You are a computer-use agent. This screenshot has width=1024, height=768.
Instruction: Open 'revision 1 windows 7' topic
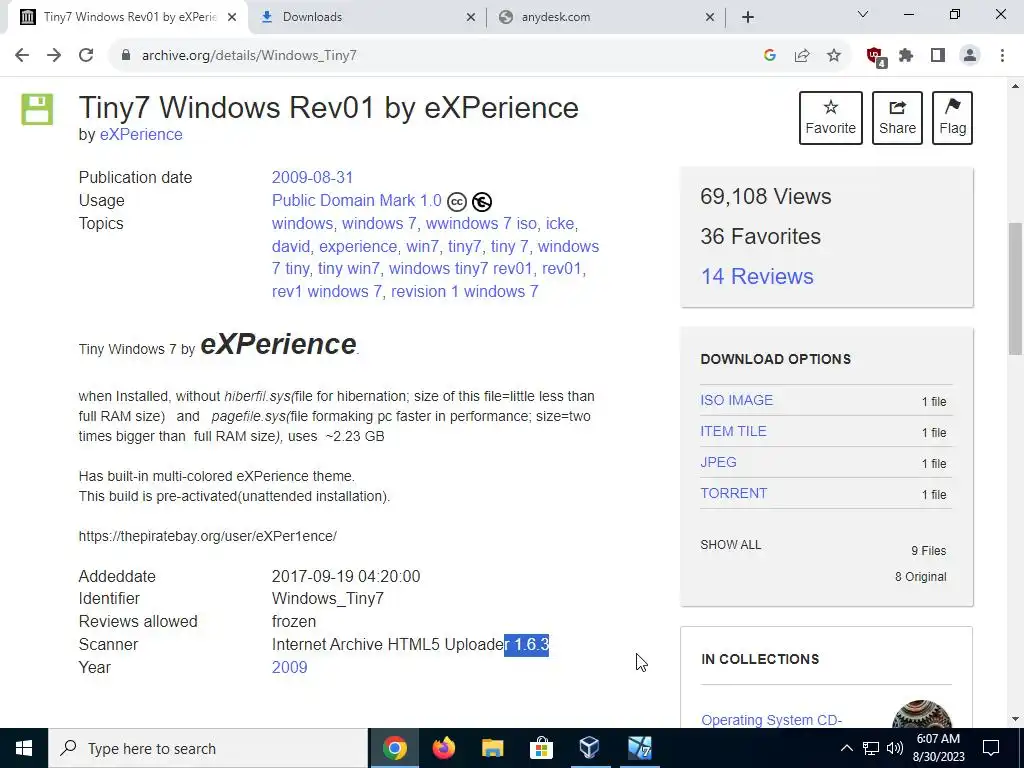(464, 291)
